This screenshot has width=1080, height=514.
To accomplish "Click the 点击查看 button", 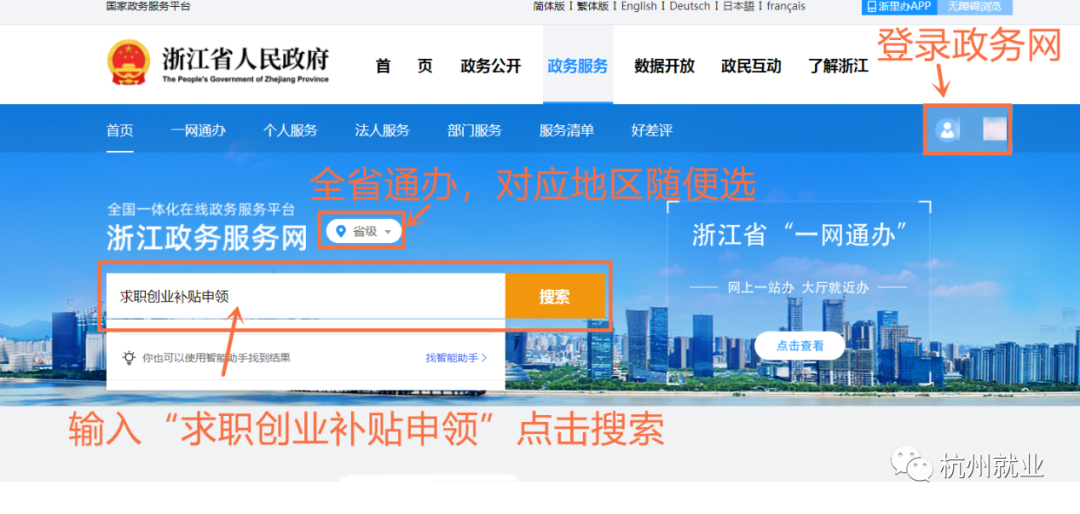I will pyautogui.click(x=800, y=345).
